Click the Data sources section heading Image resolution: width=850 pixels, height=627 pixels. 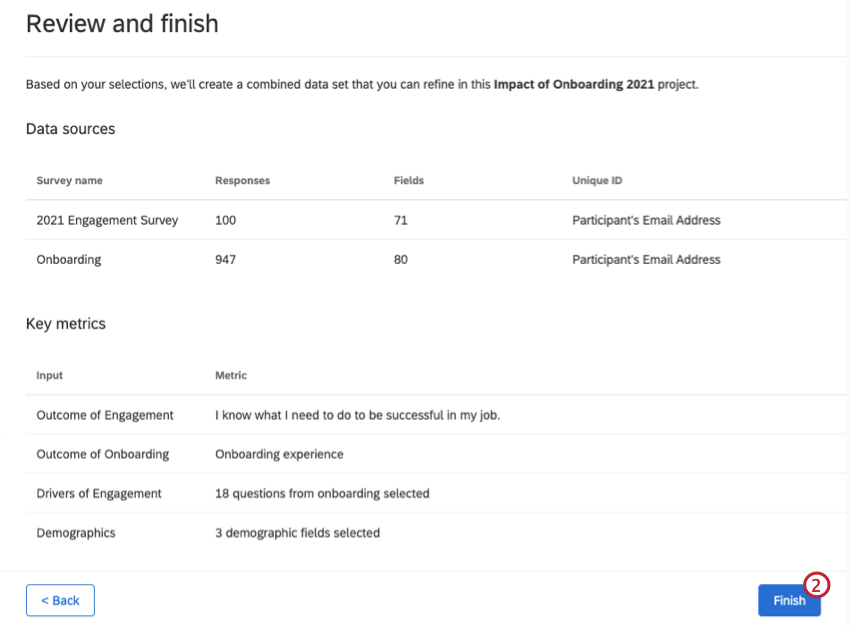pos(70,129)
